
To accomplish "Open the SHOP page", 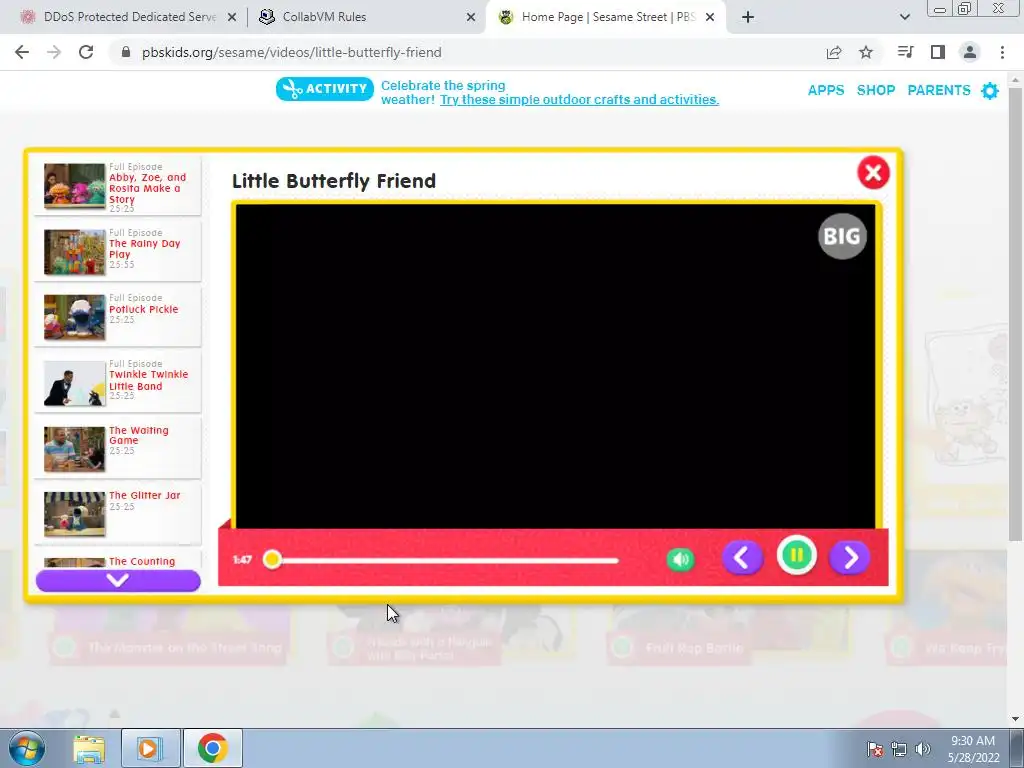I will [876, 90].
